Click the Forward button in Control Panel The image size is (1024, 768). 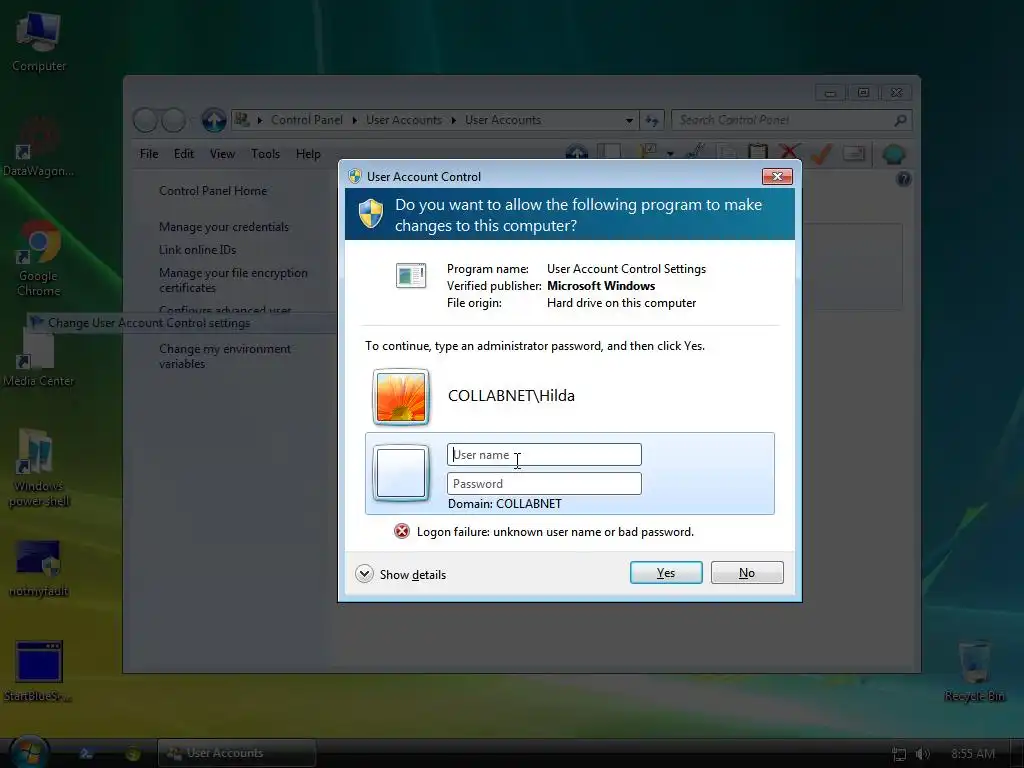[x=174, y=120]
